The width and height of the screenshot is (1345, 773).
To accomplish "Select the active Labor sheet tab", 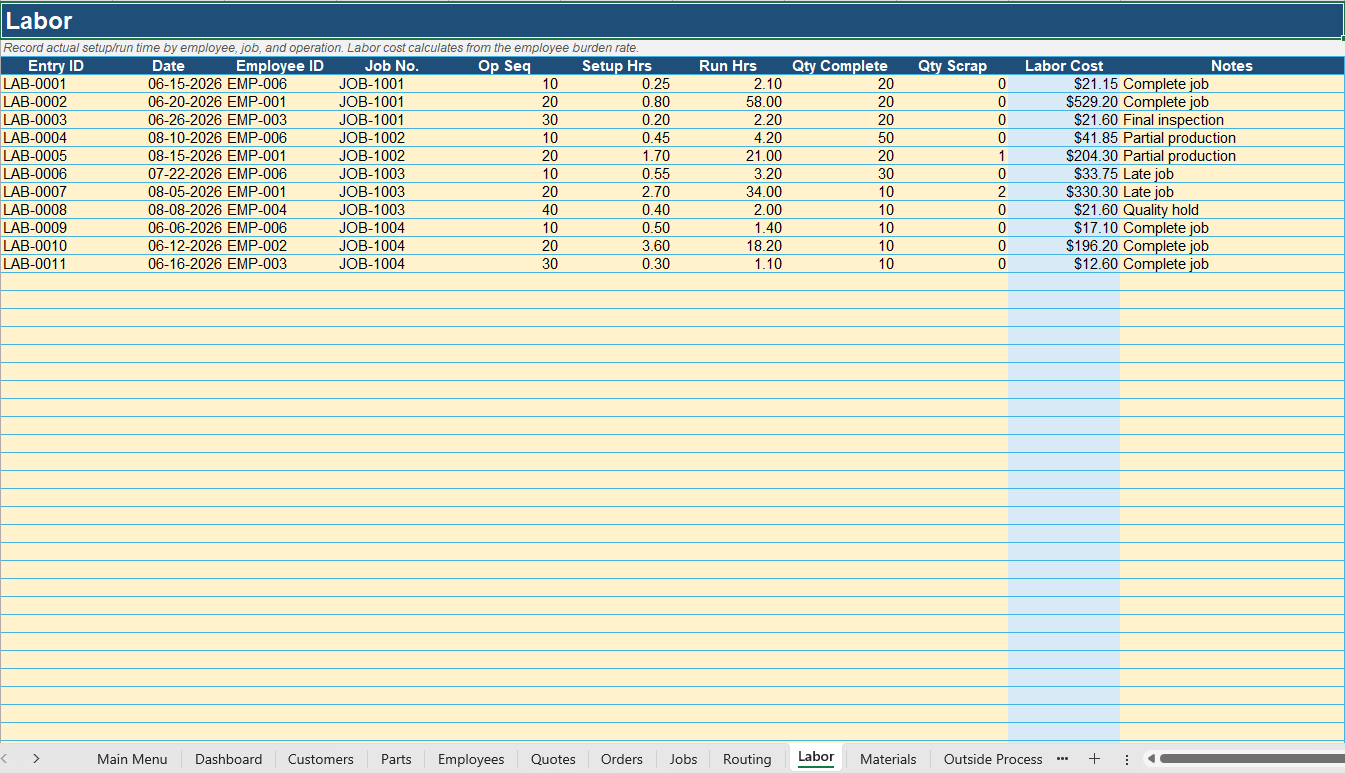I will click(x=816, y=757).
